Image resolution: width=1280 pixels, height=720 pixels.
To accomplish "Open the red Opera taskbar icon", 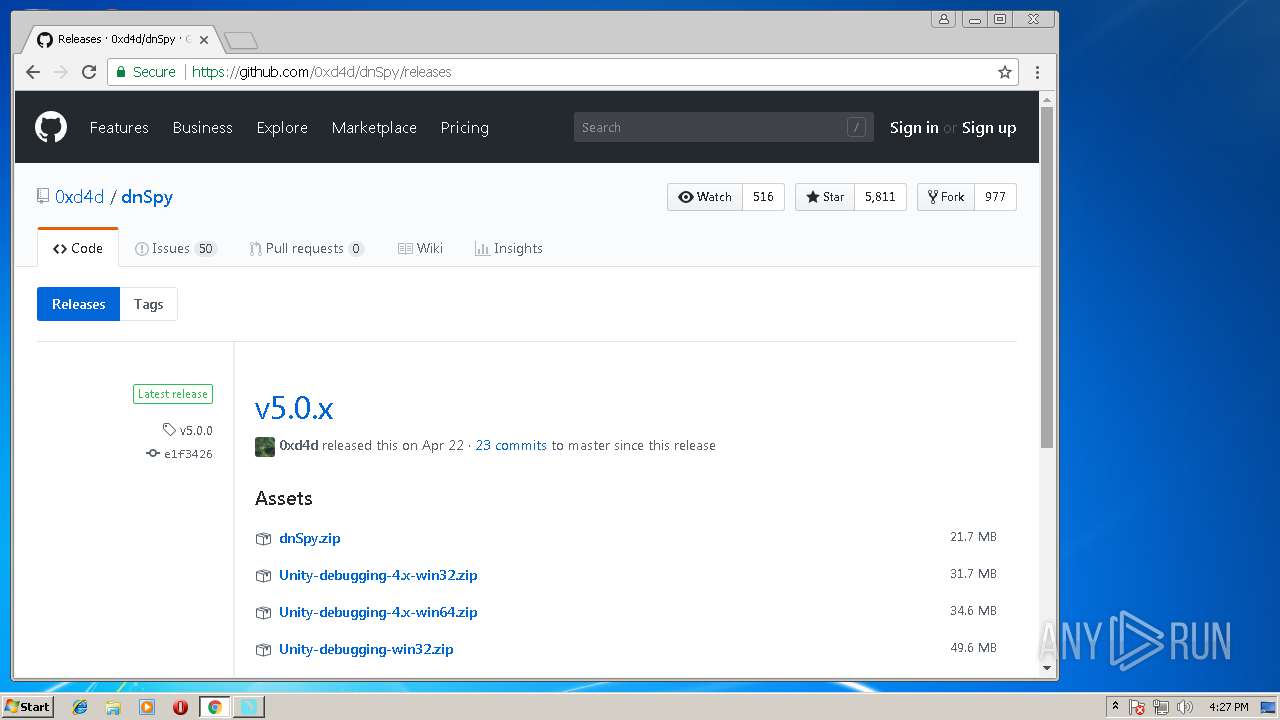I will click(x=180, y=707).
